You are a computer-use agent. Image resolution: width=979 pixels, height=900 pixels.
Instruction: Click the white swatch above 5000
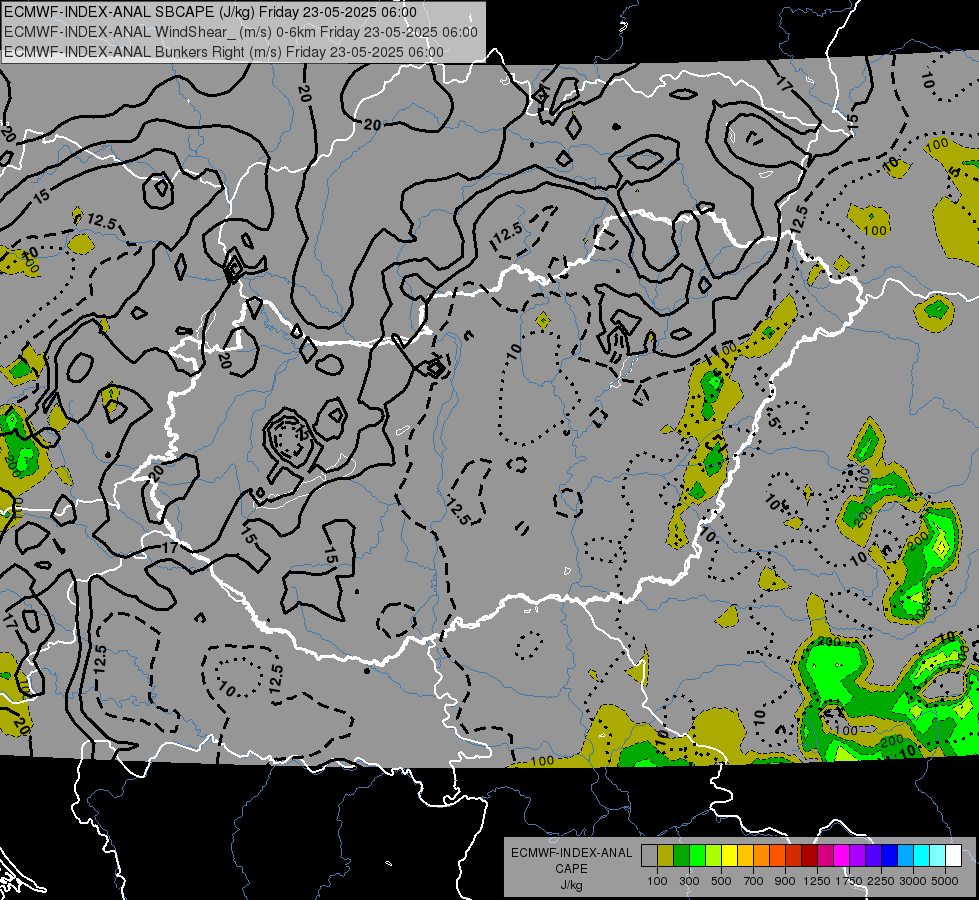click(954, 856)
